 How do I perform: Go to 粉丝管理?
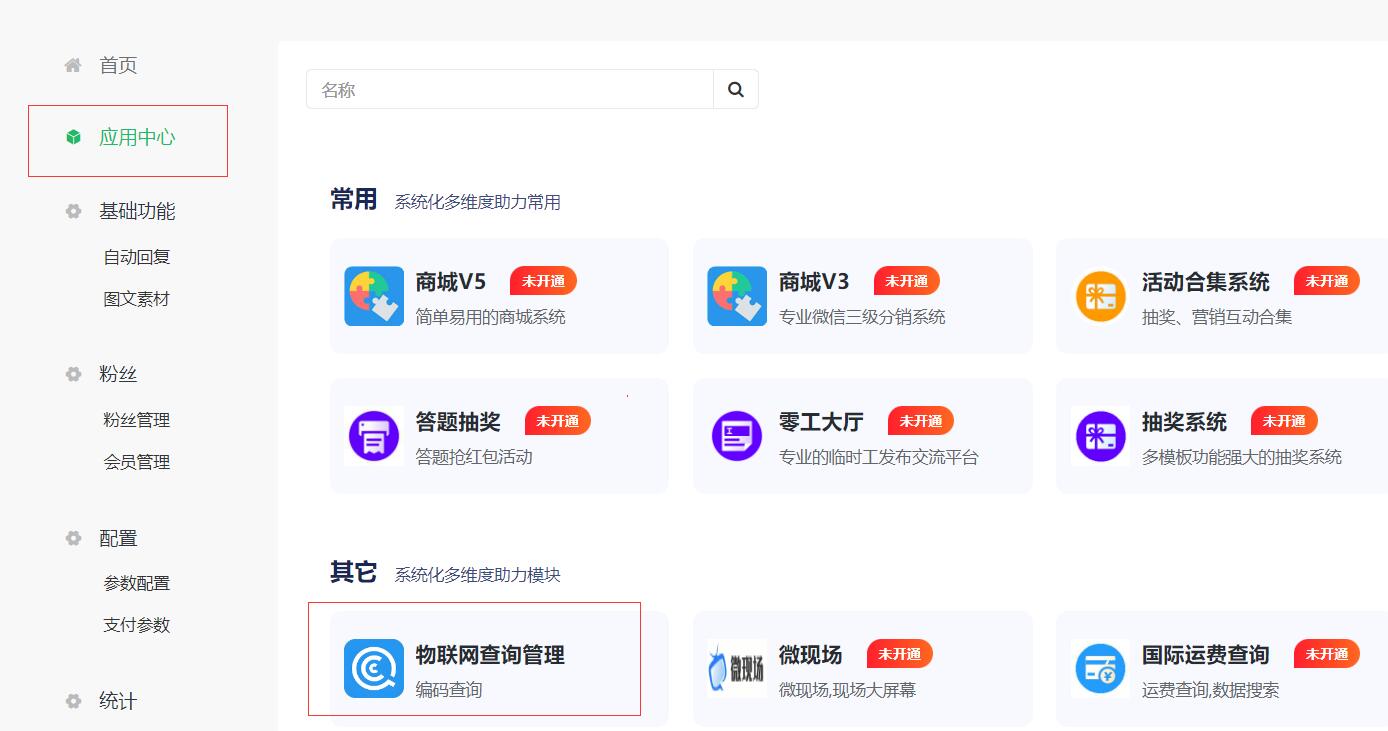point(137,420)
